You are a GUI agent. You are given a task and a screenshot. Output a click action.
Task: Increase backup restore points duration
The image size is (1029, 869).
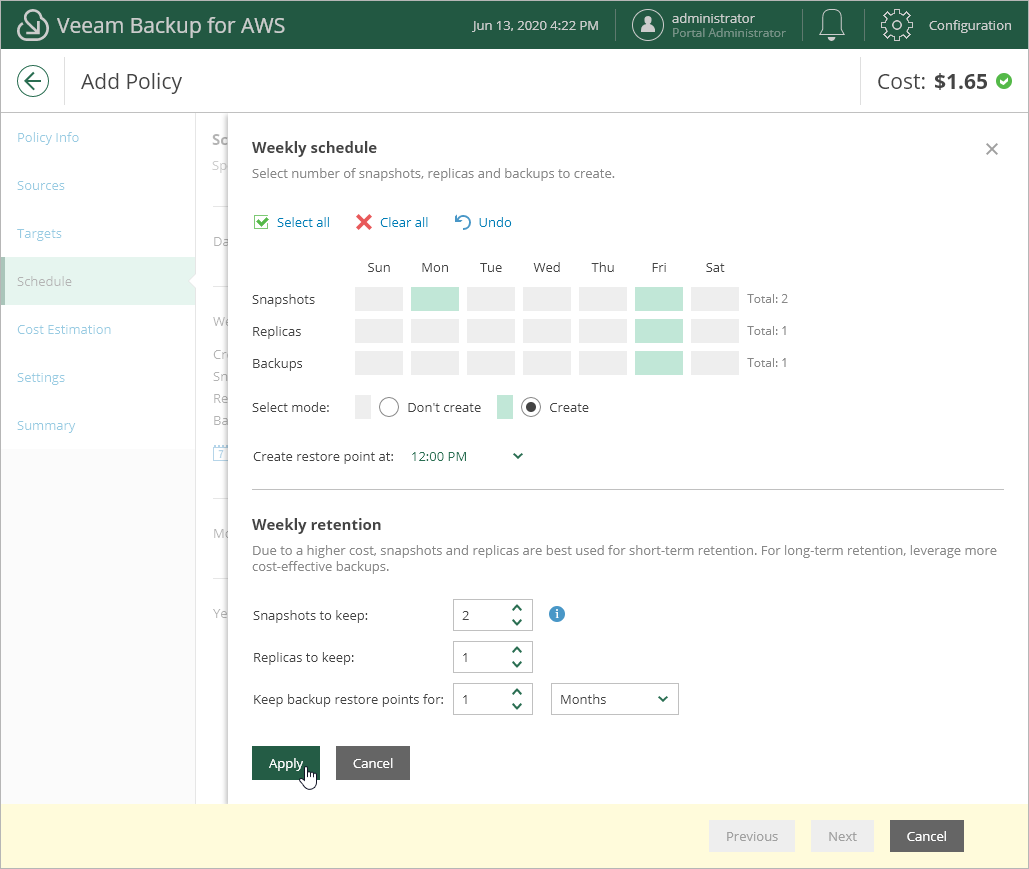click(517, 692)
